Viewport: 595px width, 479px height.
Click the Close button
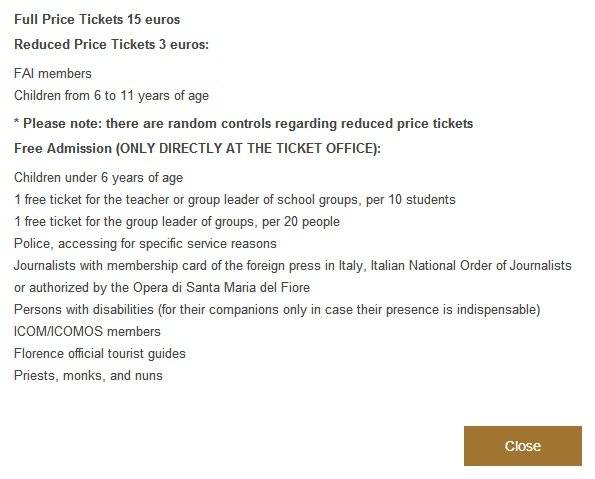coord(523,446)
